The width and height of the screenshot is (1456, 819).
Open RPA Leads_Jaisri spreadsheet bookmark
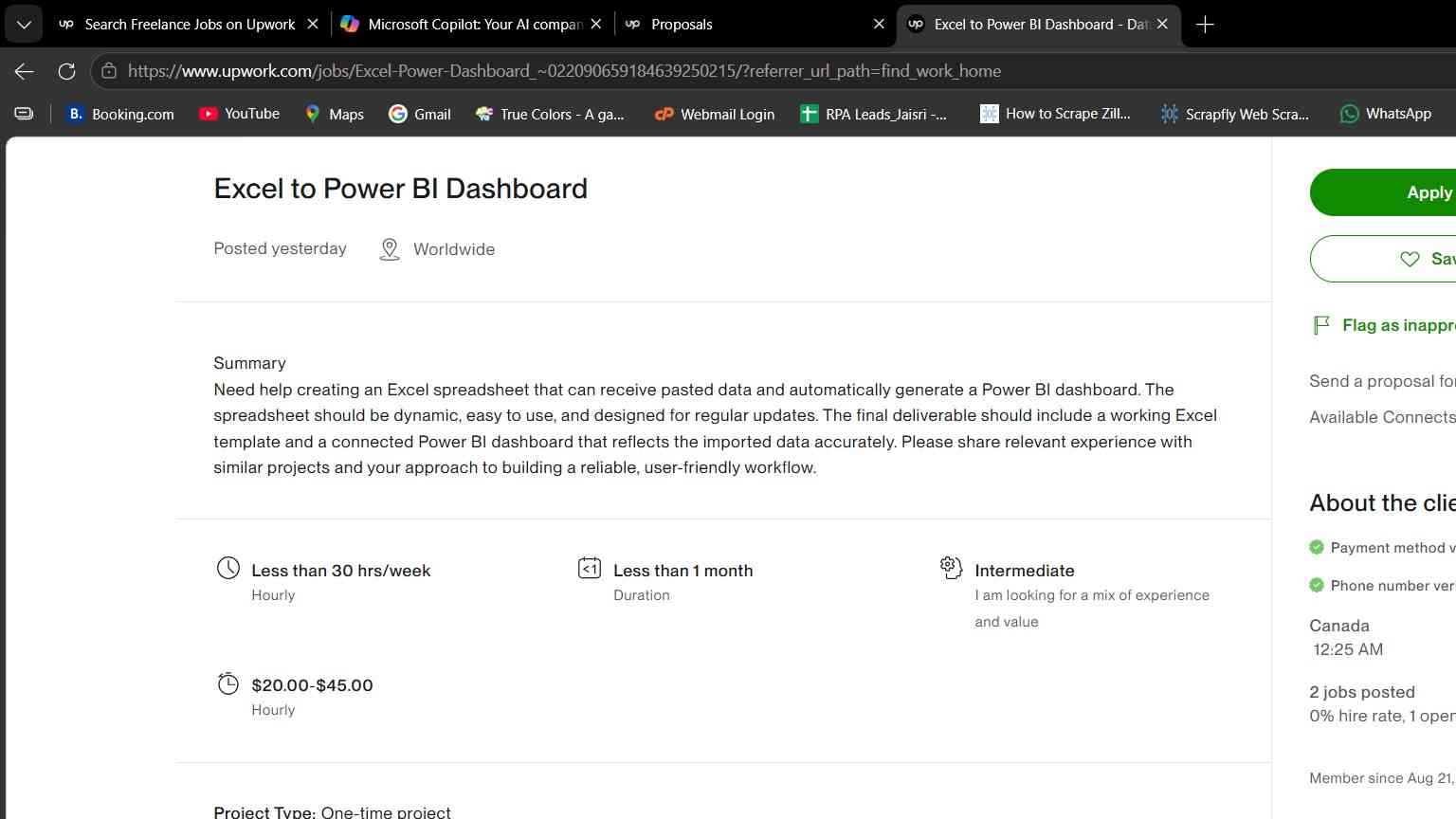(x=874, y=114)
